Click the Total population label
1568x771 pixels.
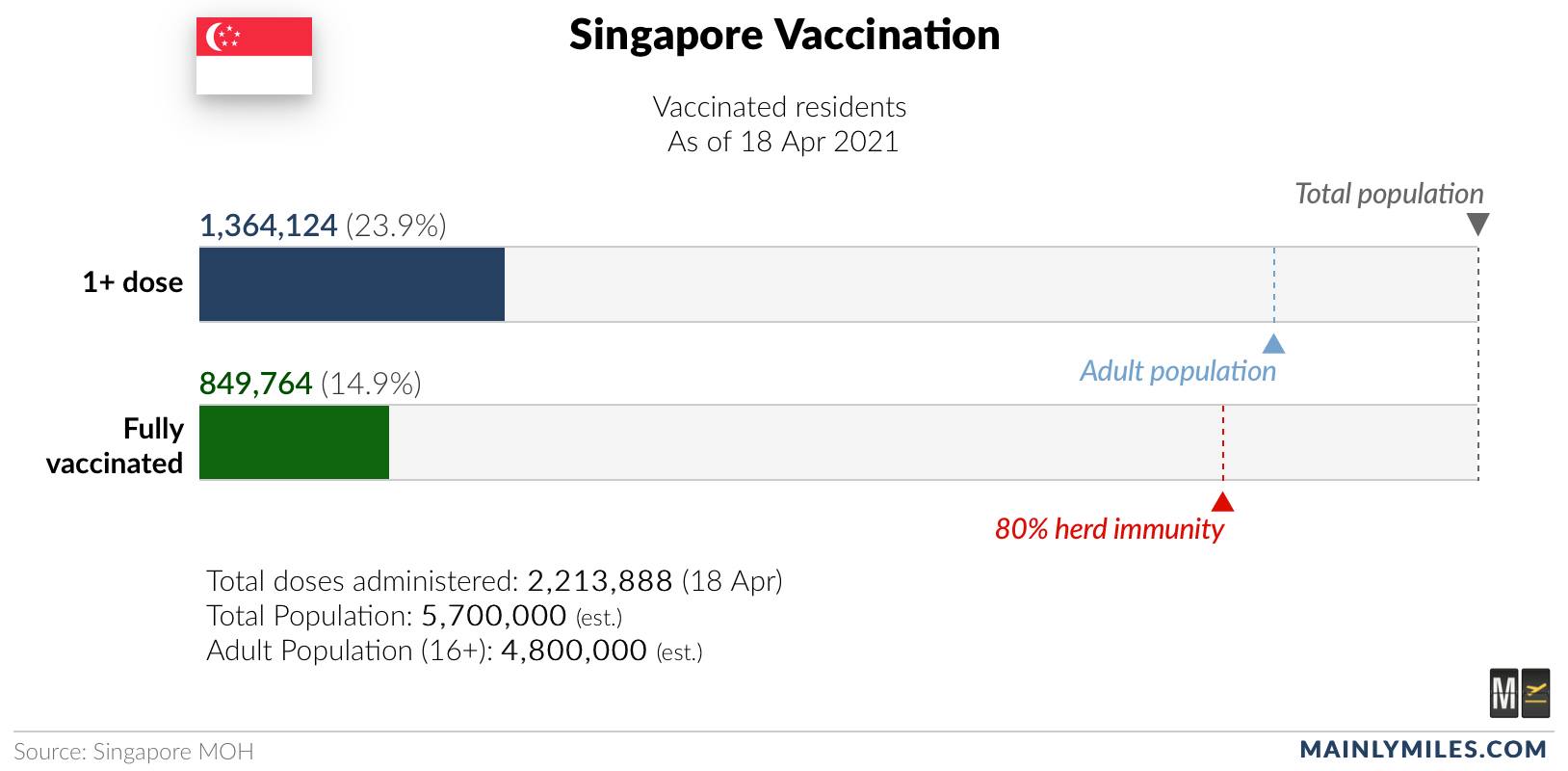pyautogui.click(x=1389, y=194)
